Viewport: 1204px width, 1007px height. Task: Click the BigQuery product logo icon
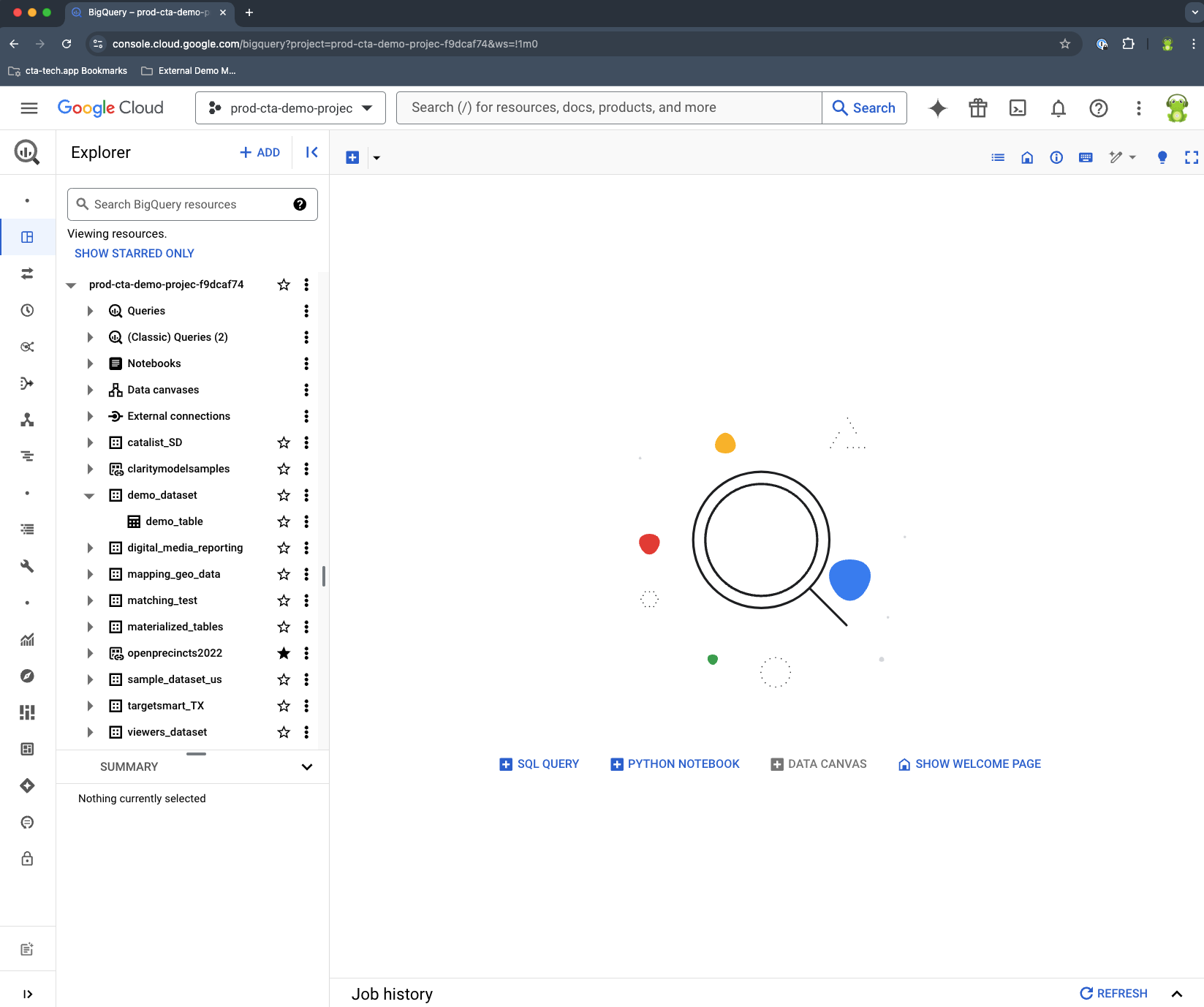click(27, 152)
